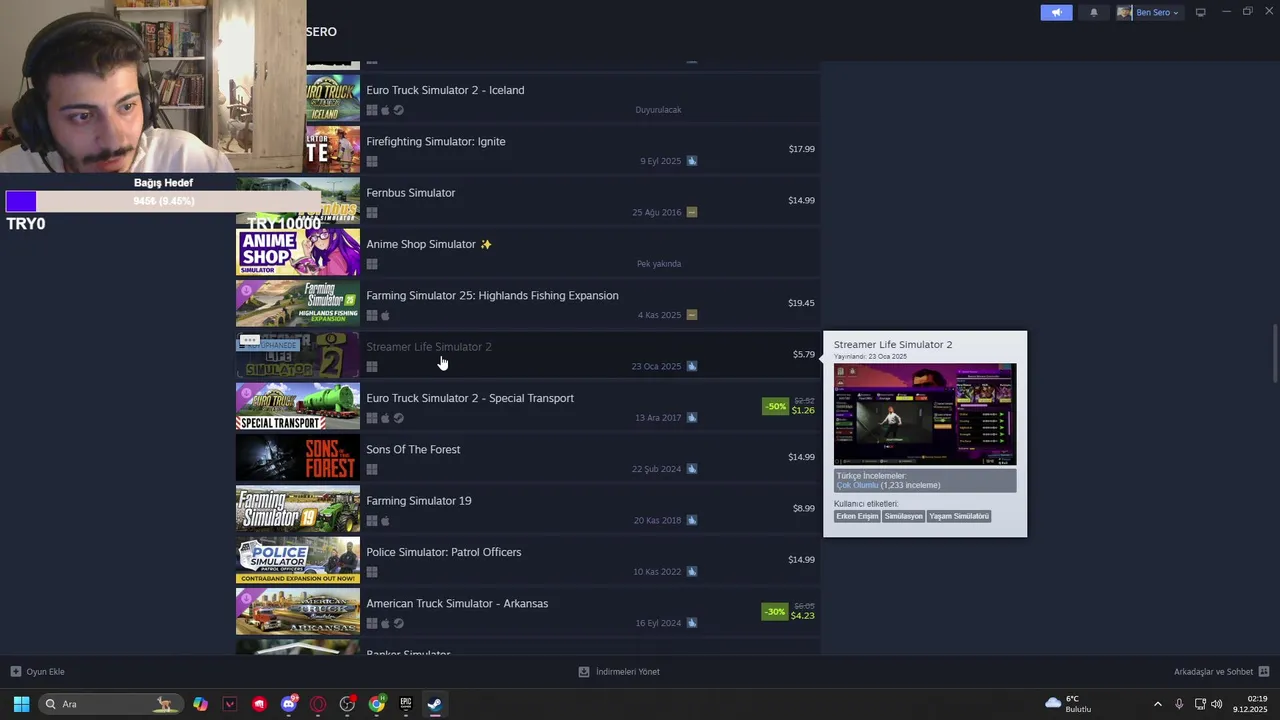Screen dimensions: 1280x720
Task: Click the friends chat icon
Action: tap(1263, 672)
